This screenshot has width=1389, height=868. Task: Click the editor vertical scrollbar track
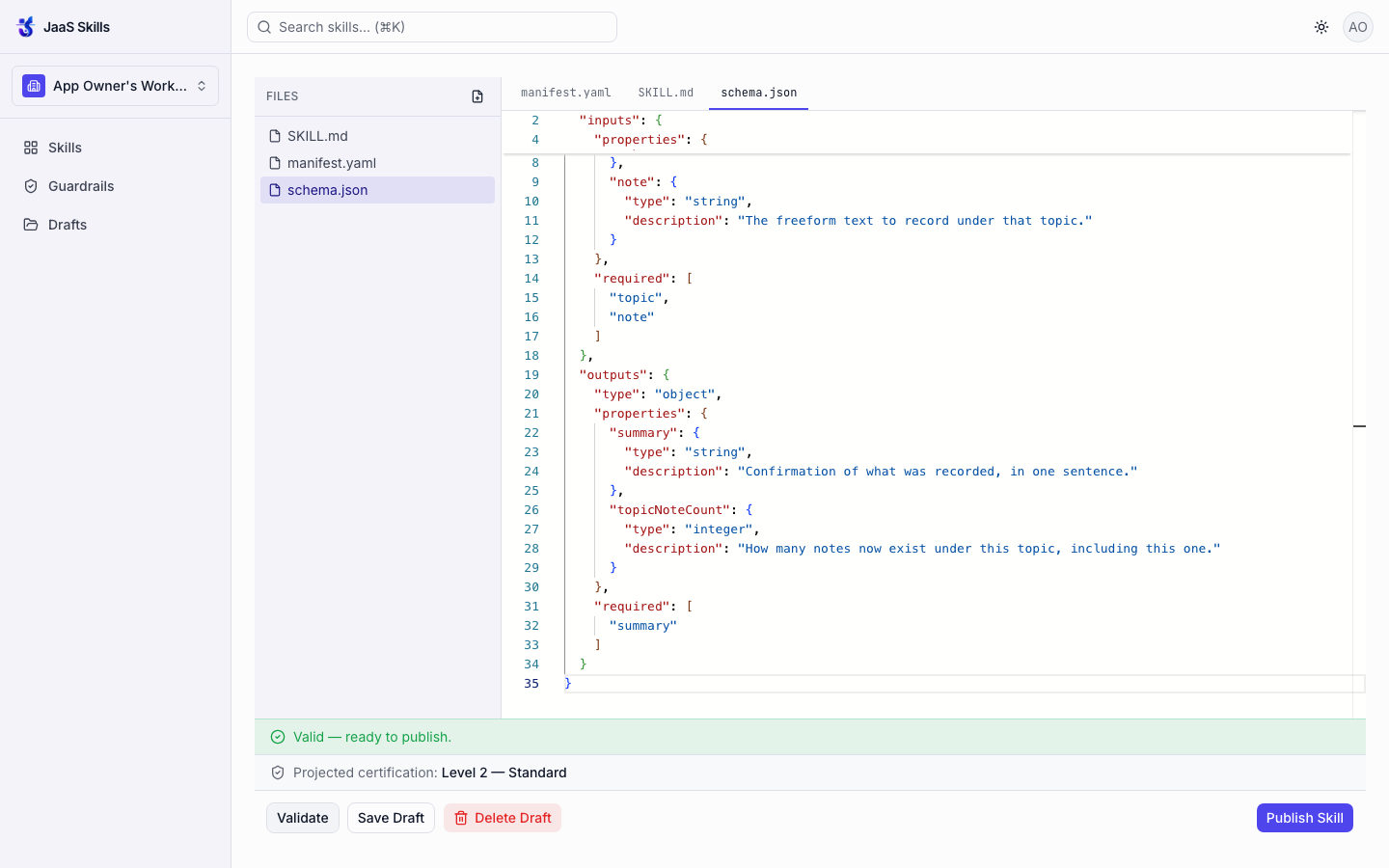(1359, 415)
